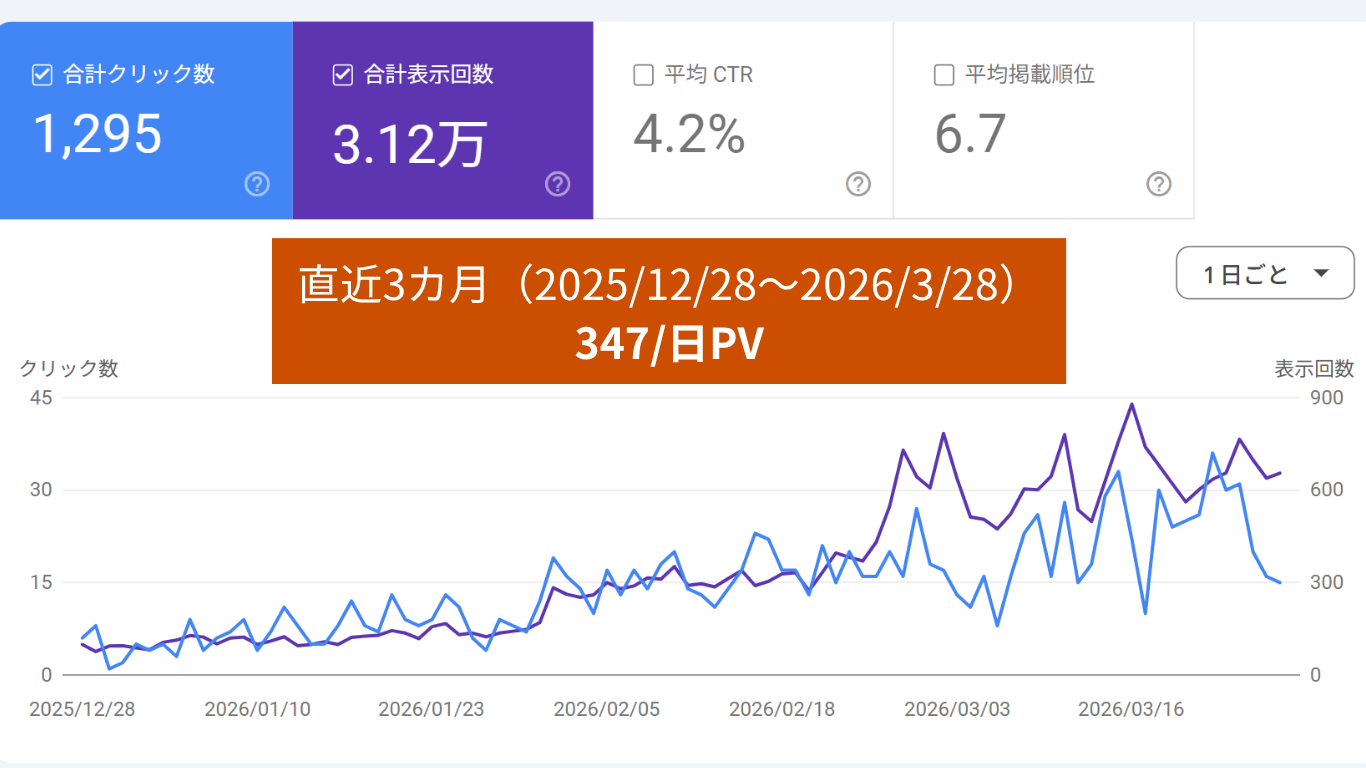Click the highest peak of the purple line
Viewport: 1366px width, 768px height.
tap(1131, 405)
